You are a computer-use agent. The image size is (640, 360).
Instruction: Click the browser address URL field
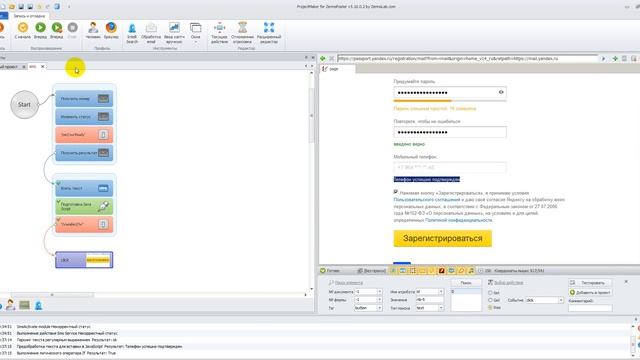point(468,58)
